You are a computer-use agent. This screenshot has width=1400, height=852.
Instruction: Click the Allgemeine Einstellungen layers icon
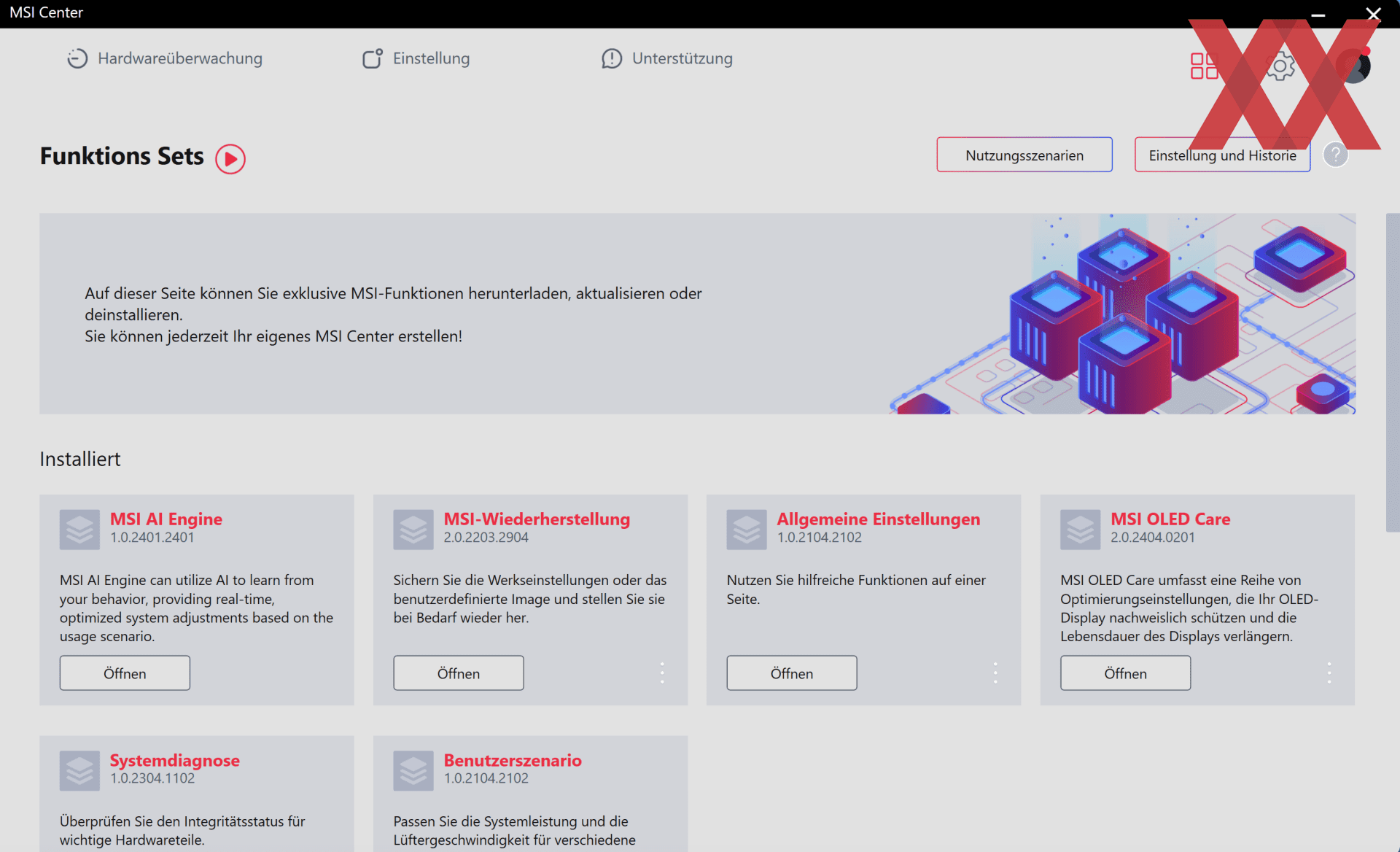click(747, 530)
